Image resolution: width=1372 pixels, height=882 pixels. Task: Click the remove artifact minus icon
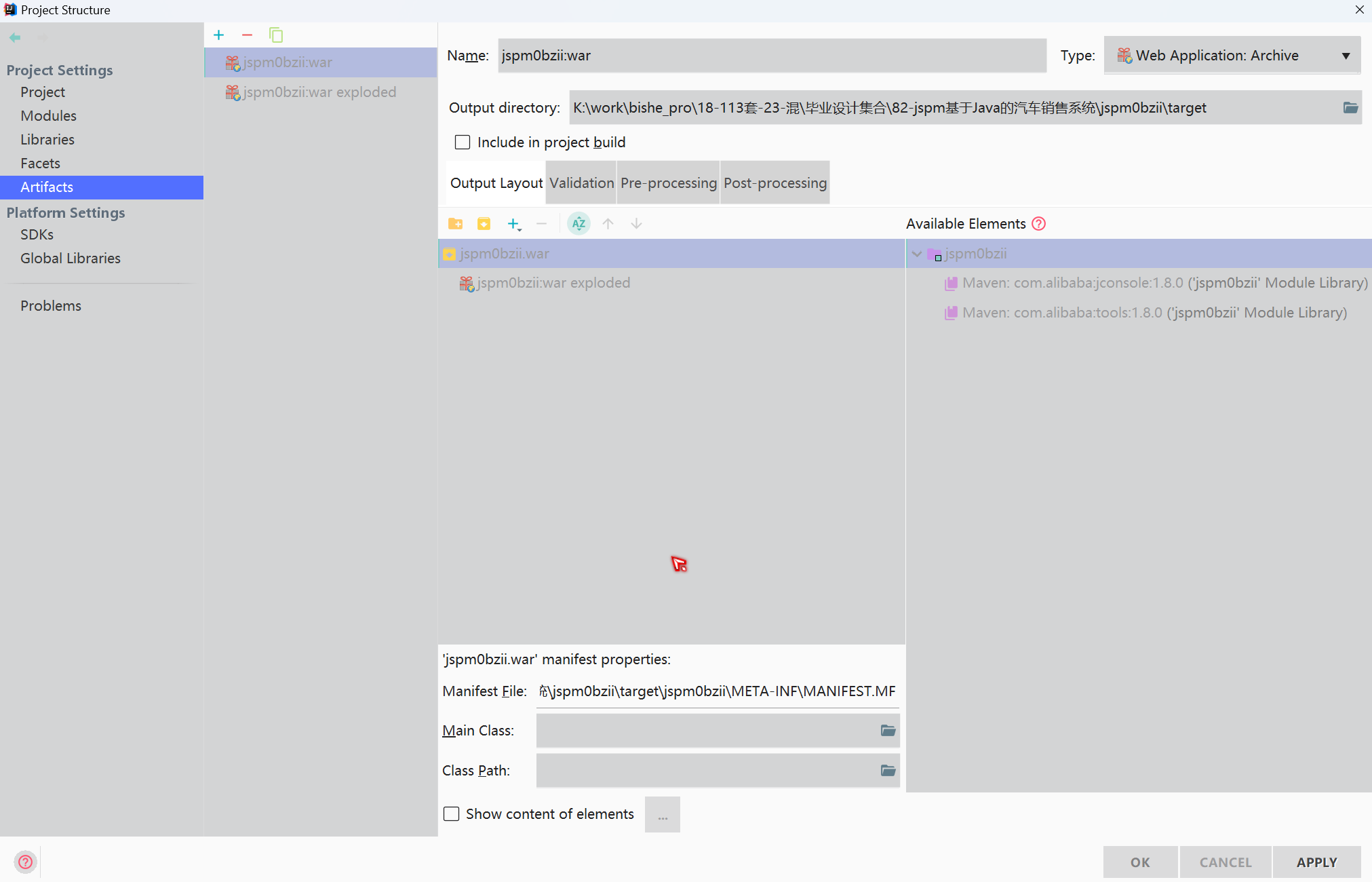pyautogui.click(x=247, y=35)
